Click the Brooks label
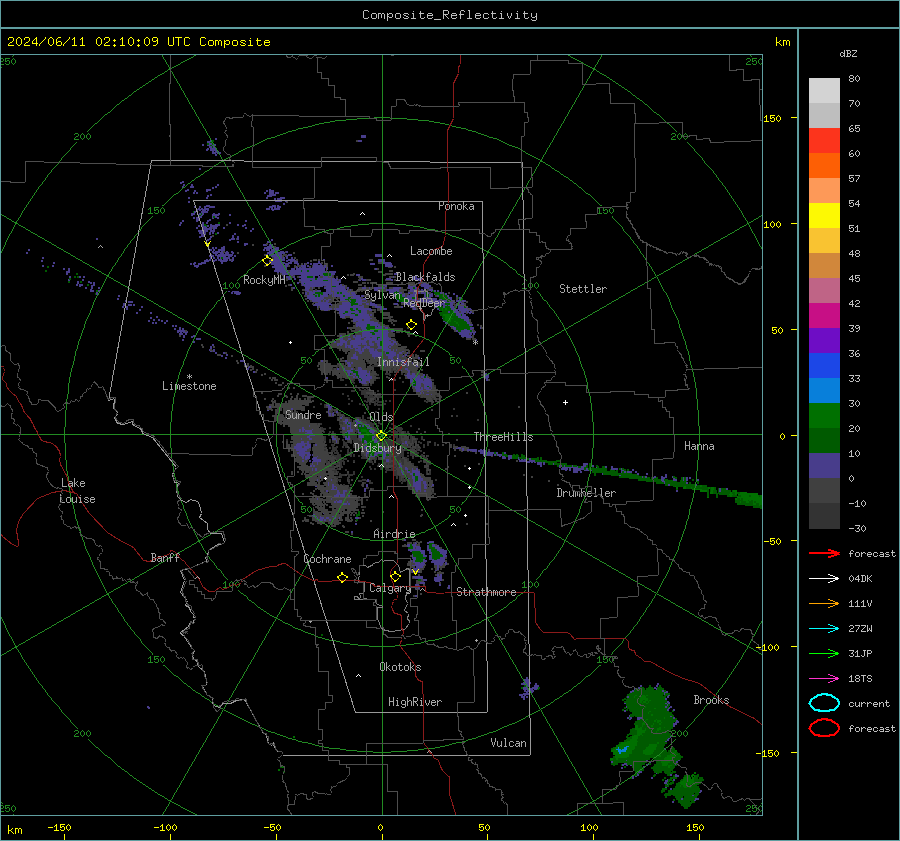This screenshot has width=900, height=841. 711,700
